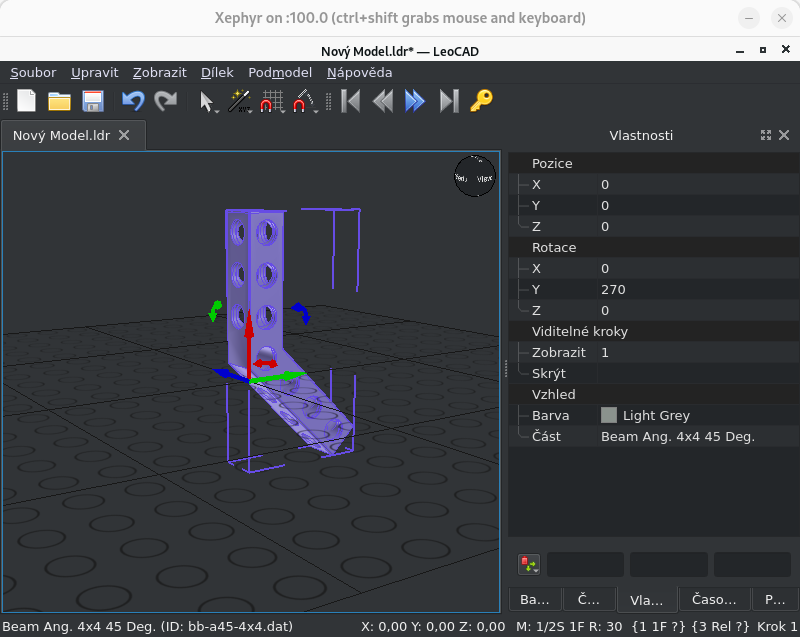
Task: Advance to the next building step
Action: pyautogui.click(x=415, y=101)
